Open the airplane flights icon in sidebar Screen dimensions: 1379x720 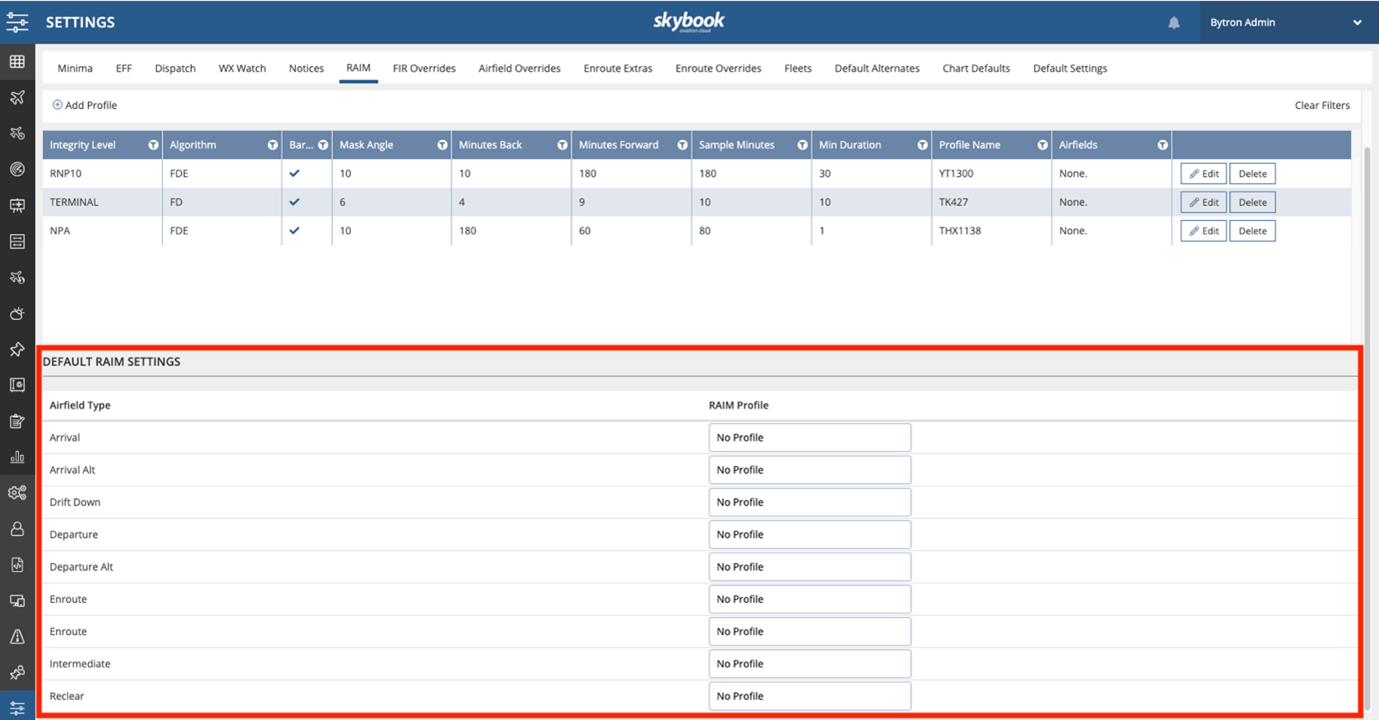17,97
